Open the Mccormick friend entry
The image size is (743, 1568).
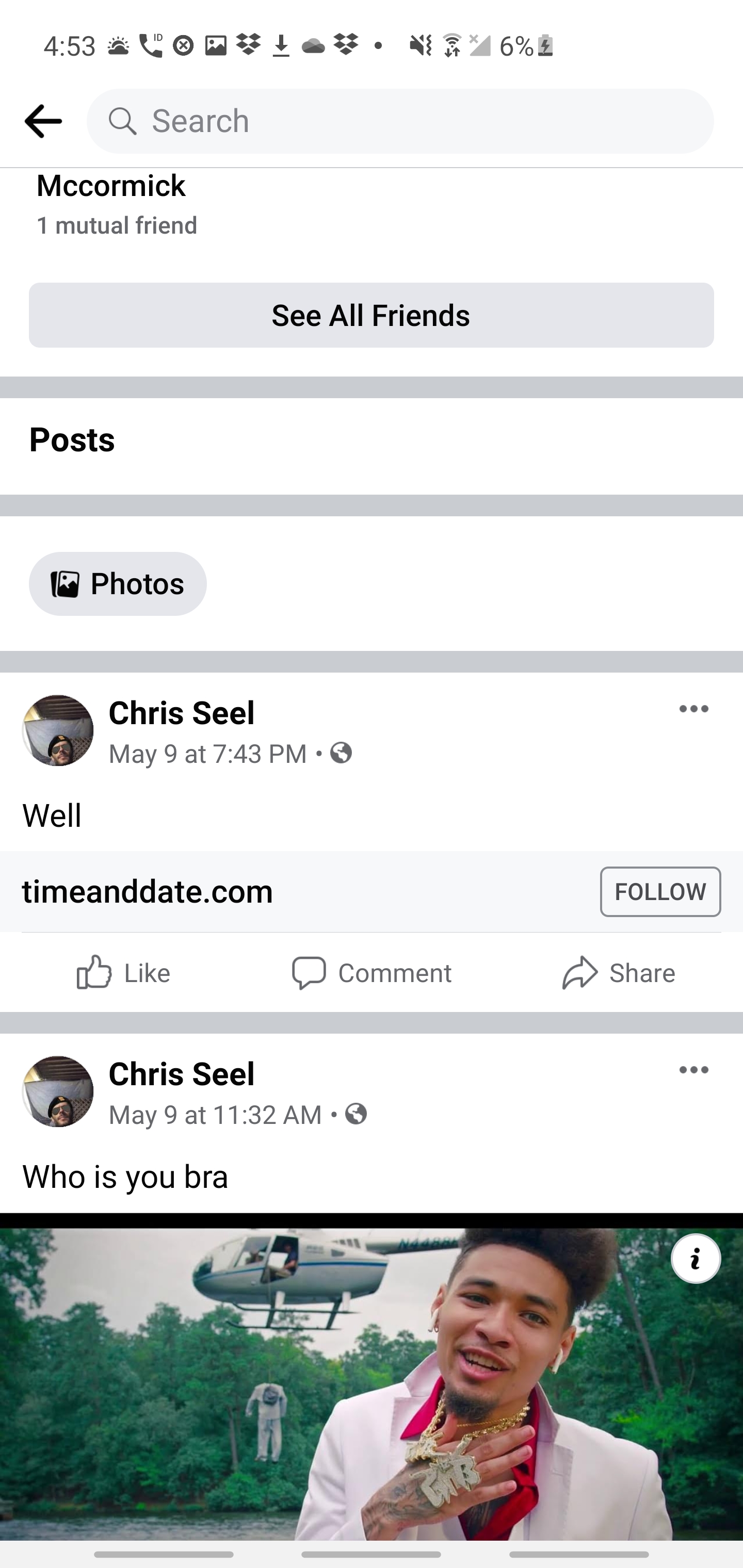click(111, 186)
